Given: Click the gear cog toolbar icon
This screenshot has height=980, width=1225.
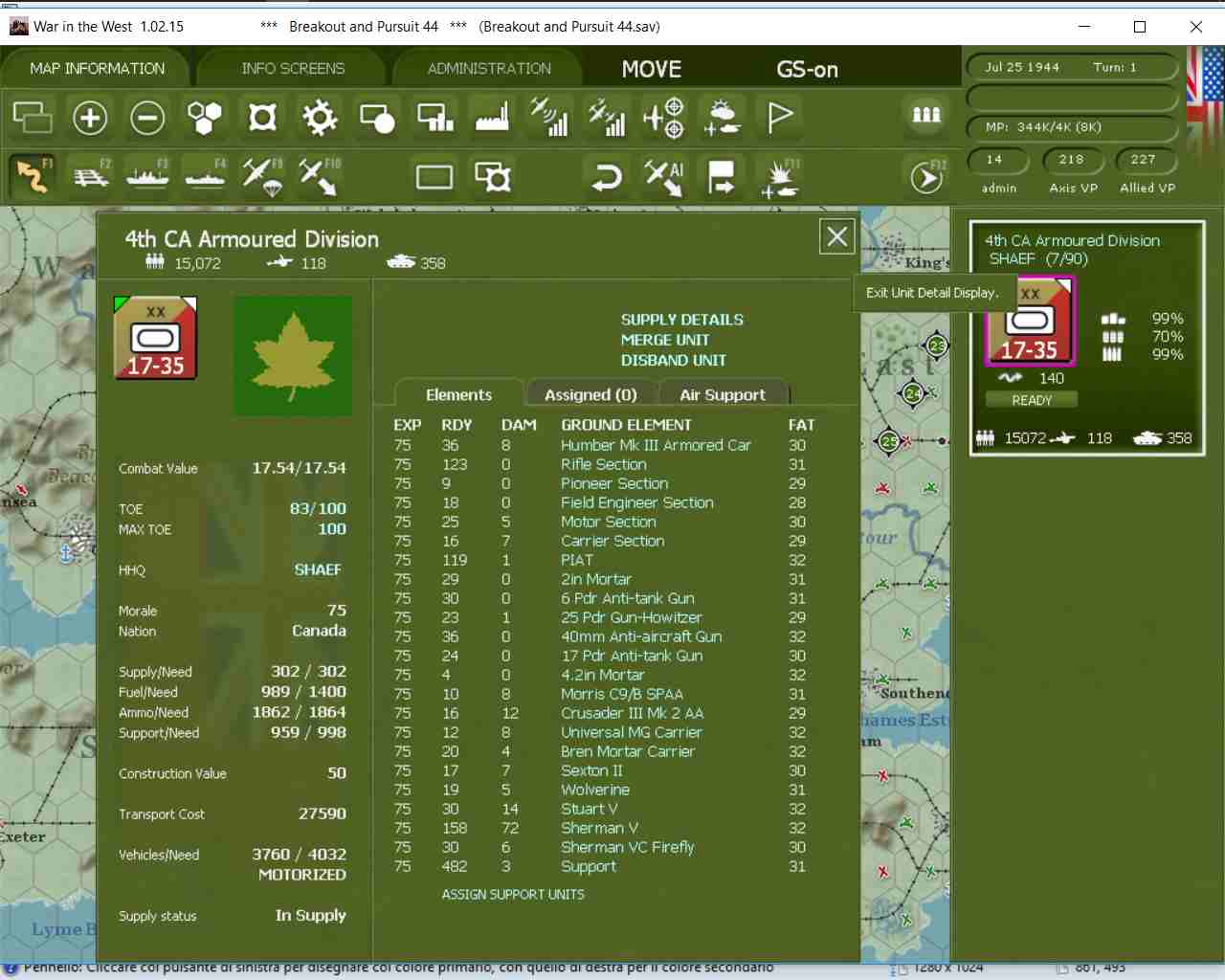Looking at the screenshot, I should [x=320, y=118].
